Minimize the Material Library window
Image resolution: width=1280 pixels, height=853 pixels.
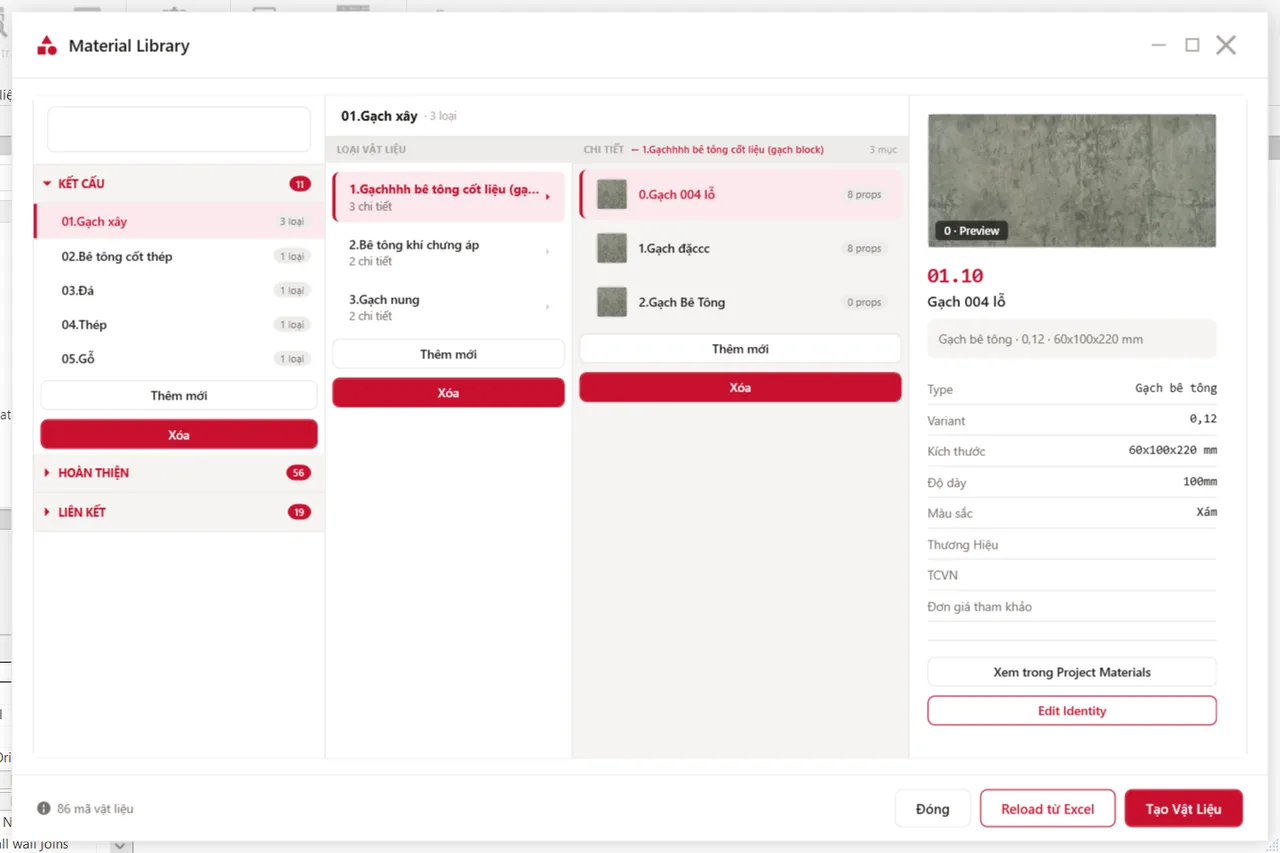(1159, 45)
